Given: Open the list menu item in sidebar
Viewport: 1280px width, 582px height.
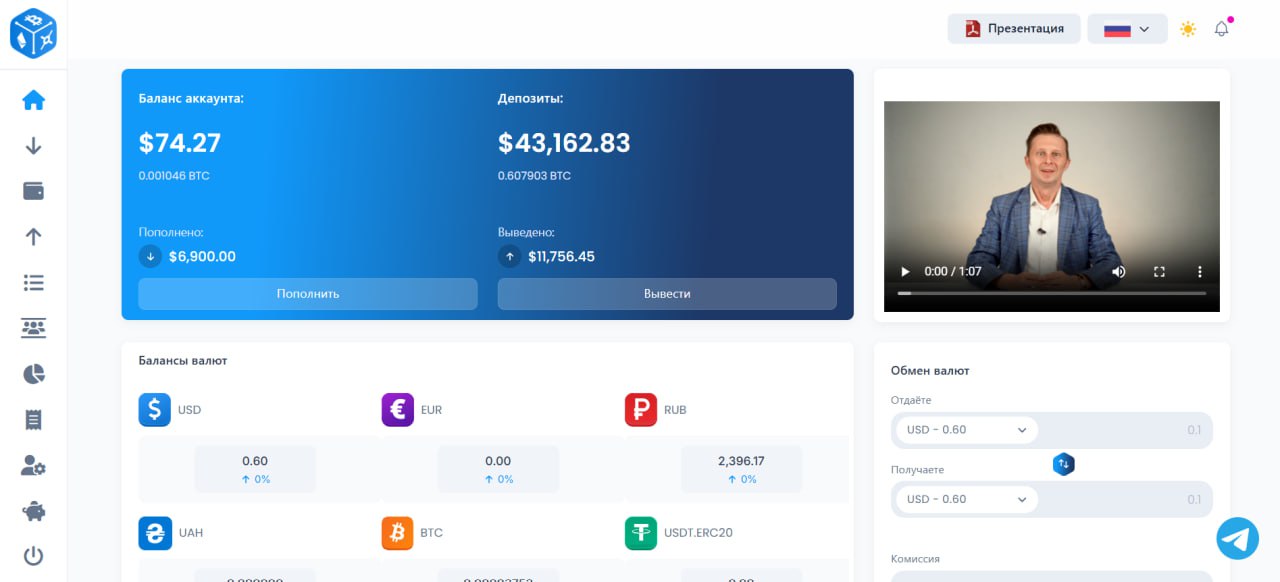Looking at the screenshot, I should (33, 283).
